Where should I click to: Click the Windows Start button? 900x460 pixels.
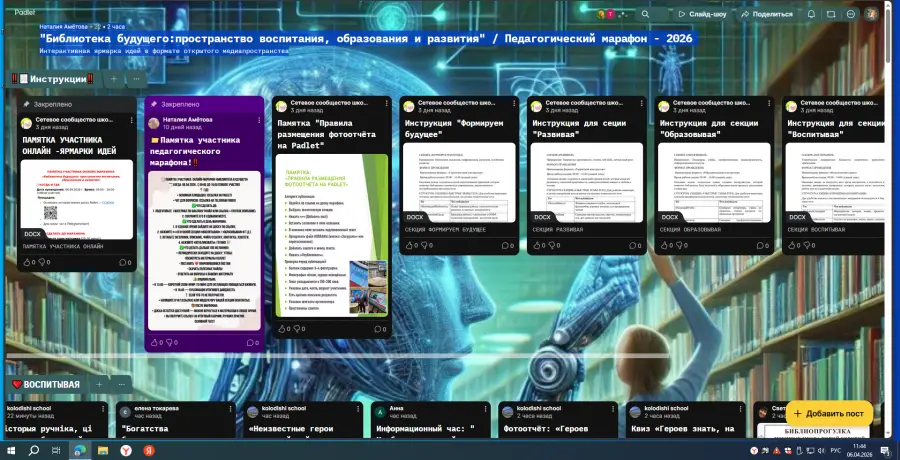[10, 451]
